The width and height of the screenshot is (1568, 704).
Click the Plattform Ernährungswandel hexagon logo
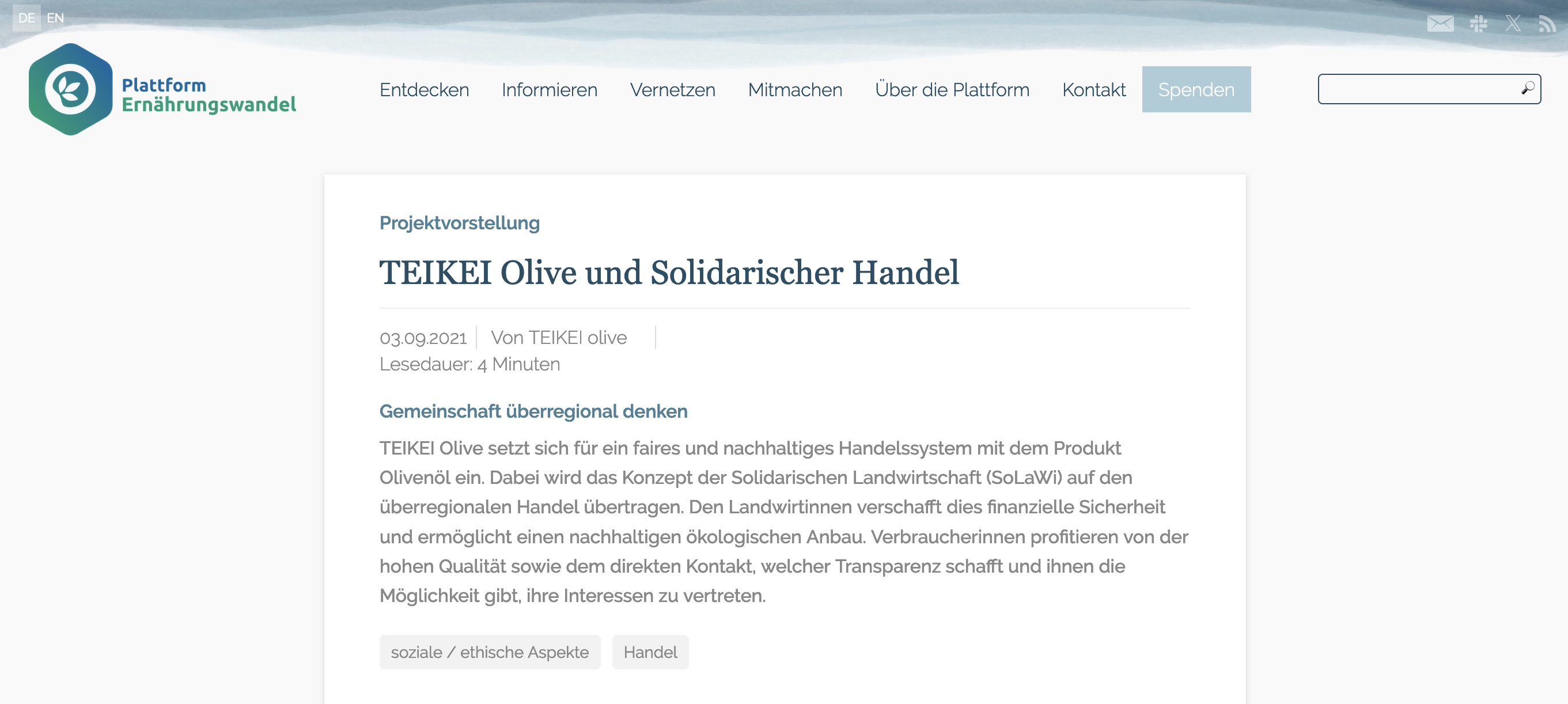(x=71, y=89)
